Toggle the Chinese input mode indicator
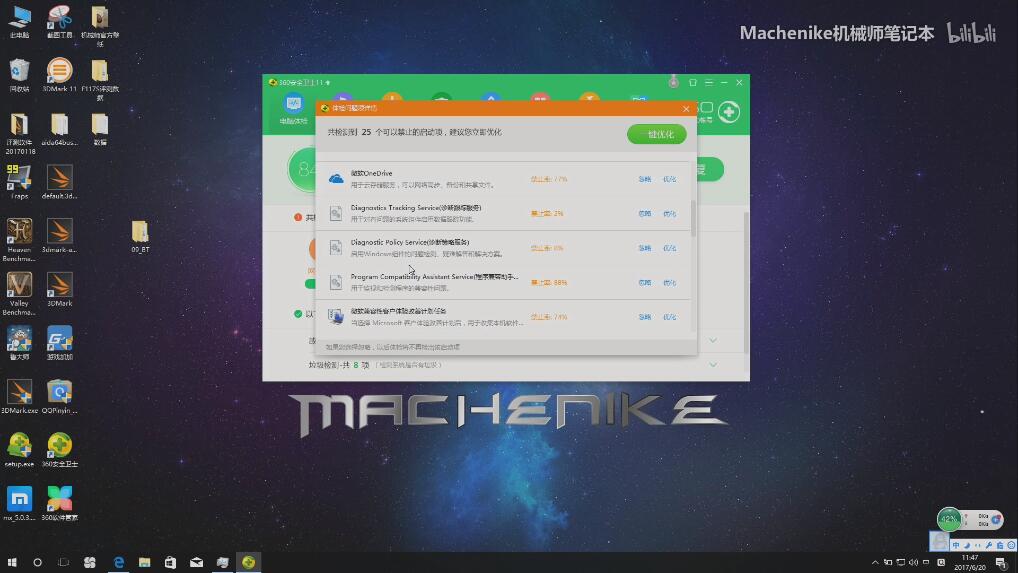Image resolution: width=1018 pixels, height=573 pixels. (956, 545)
